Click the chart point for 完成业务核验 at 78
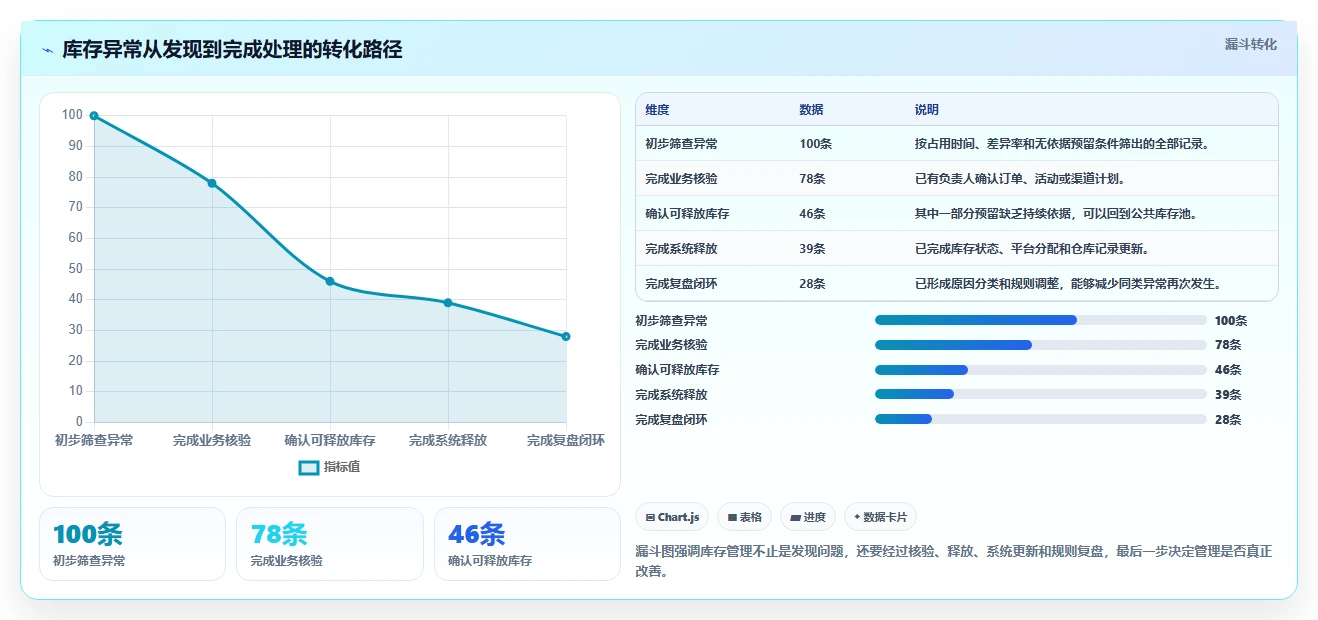1318x620 pixels. pos(212,183)
